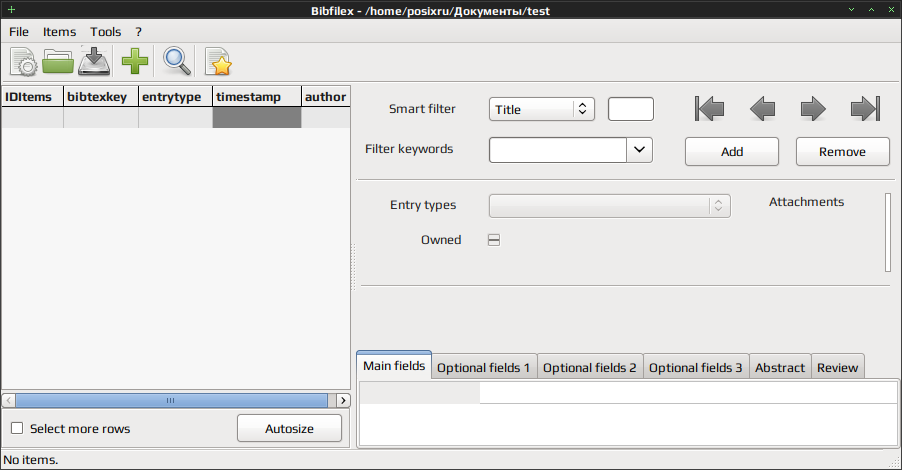Screen dimensions: 902x470
Task: Open the Abstract tab
Action: coord(779,367)
